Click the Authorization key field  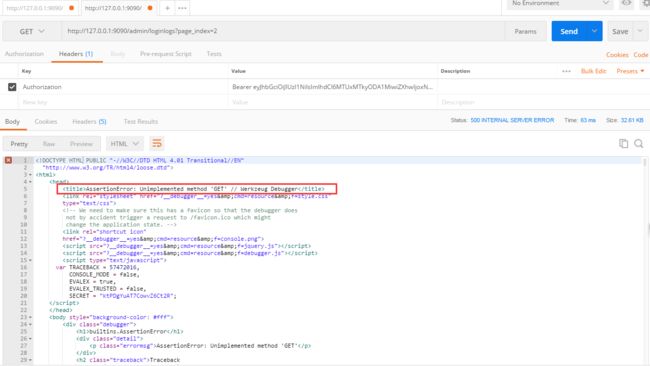tap(124, 87)
